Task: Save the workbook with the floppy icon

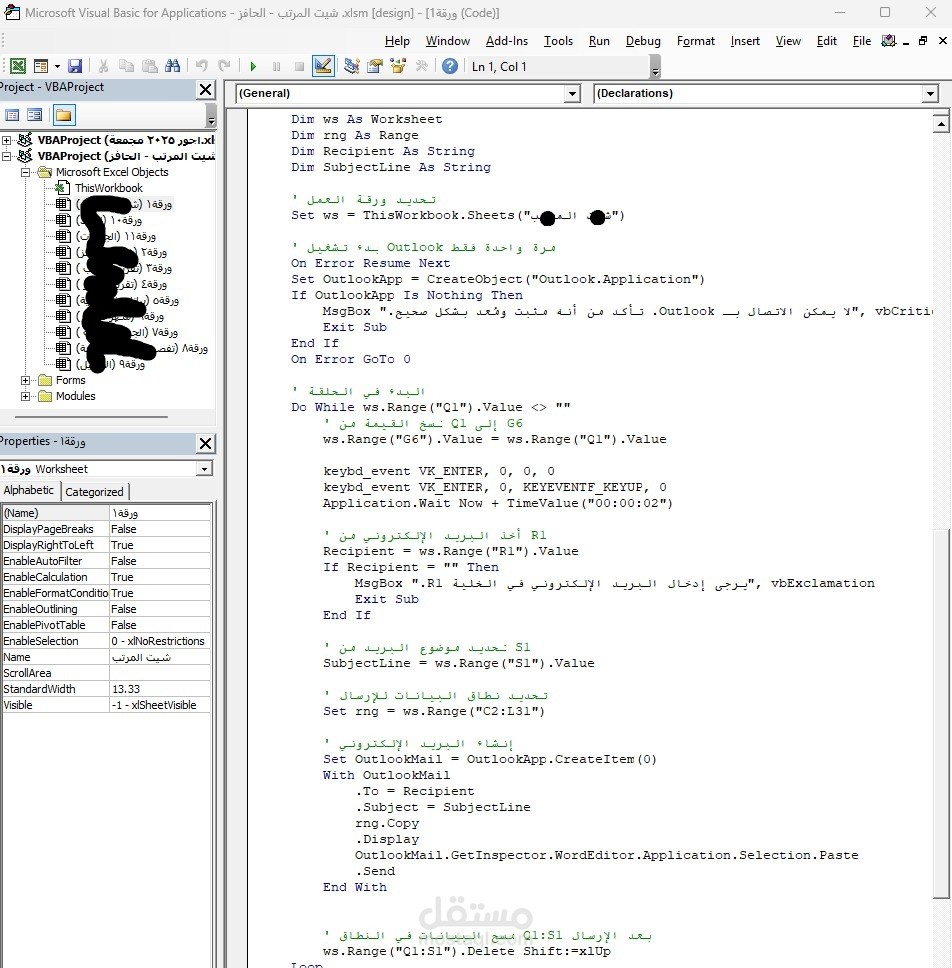Action: tap(75, 66)
